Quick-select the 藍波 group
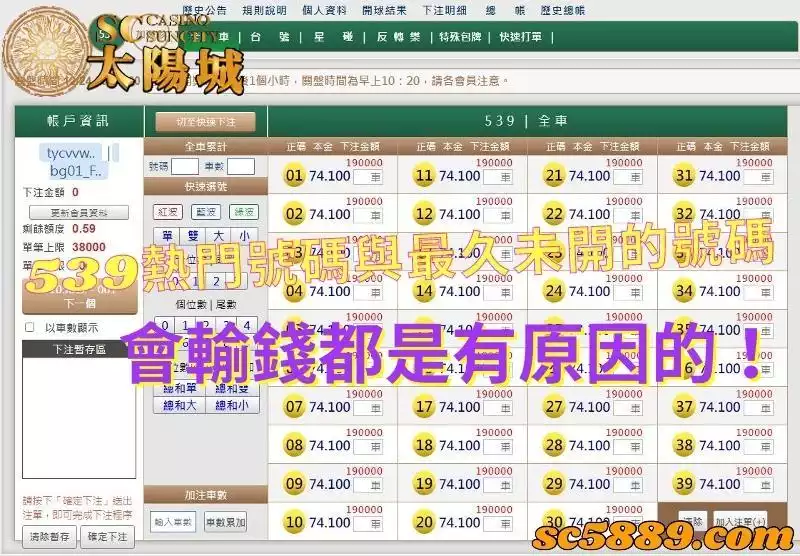Viewport: 800px width, 556px height. pos(206,212)
